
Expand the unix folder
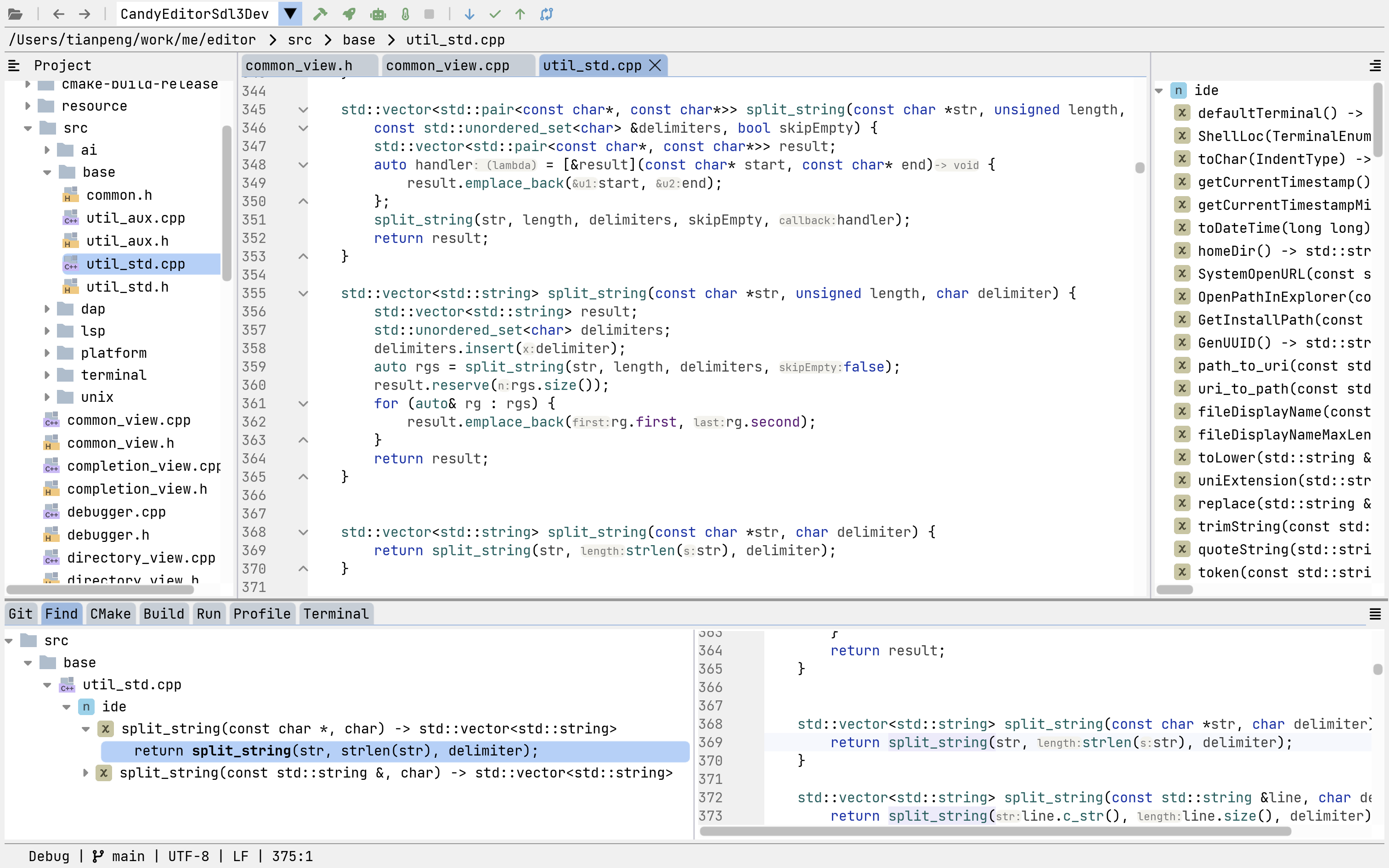(x=47, y=397)
